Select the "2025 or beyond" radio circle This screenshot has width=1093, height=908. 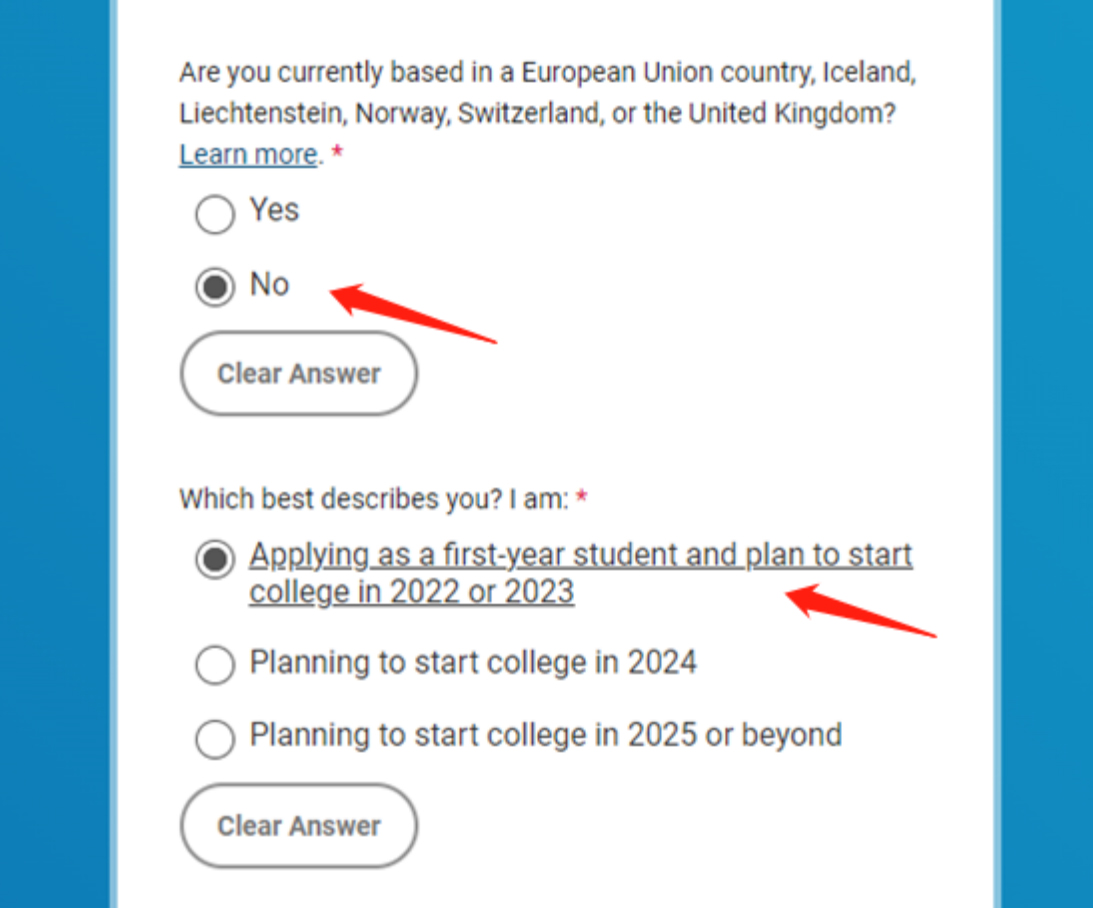[x=214, y=739]
